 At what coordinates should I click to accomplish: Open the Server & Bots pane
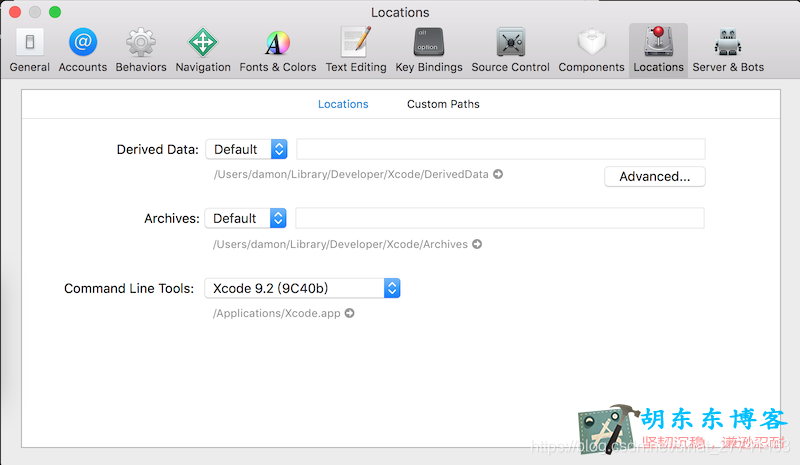(x=728, y=50)
